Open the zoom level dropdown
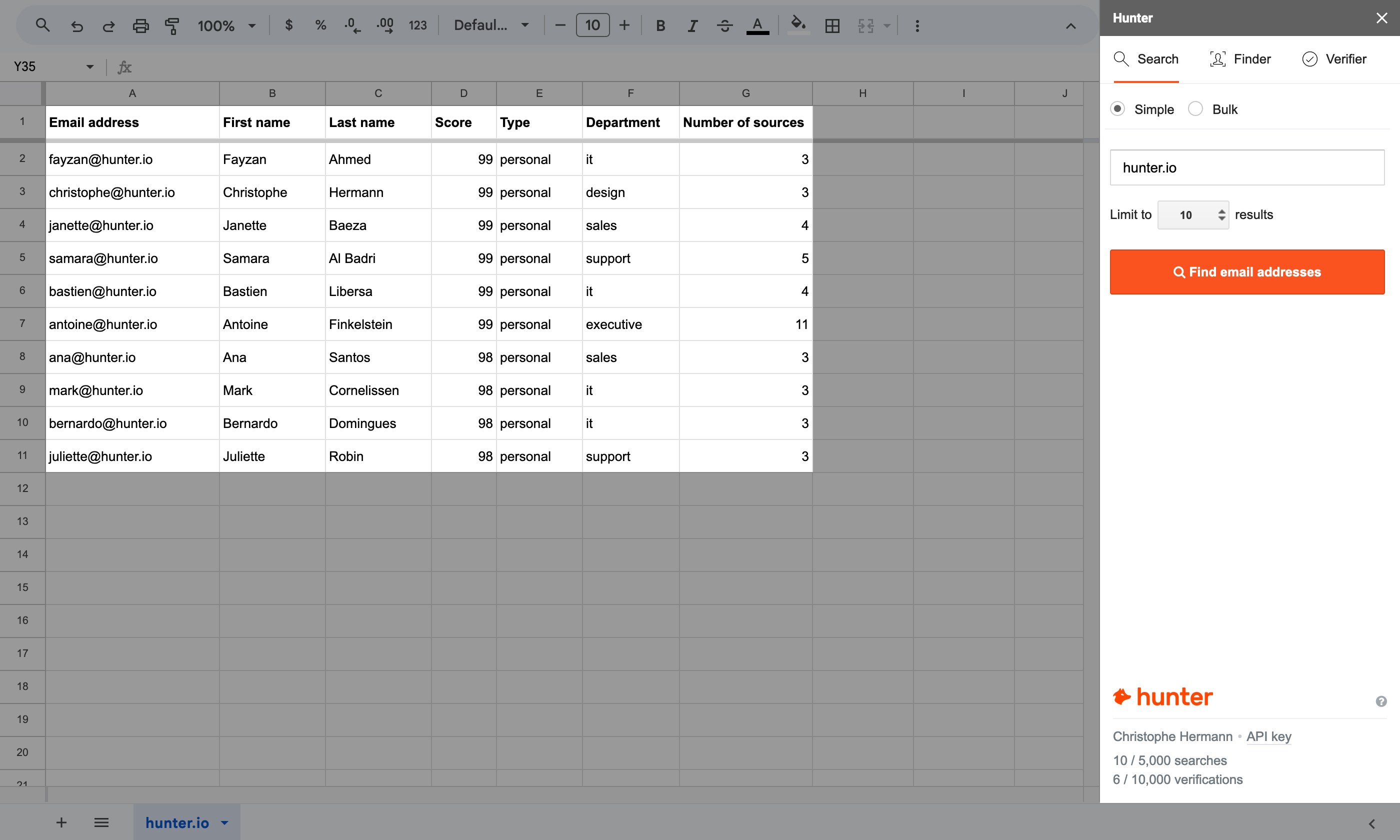This screenshot has width=1400, height=840. 226,25
